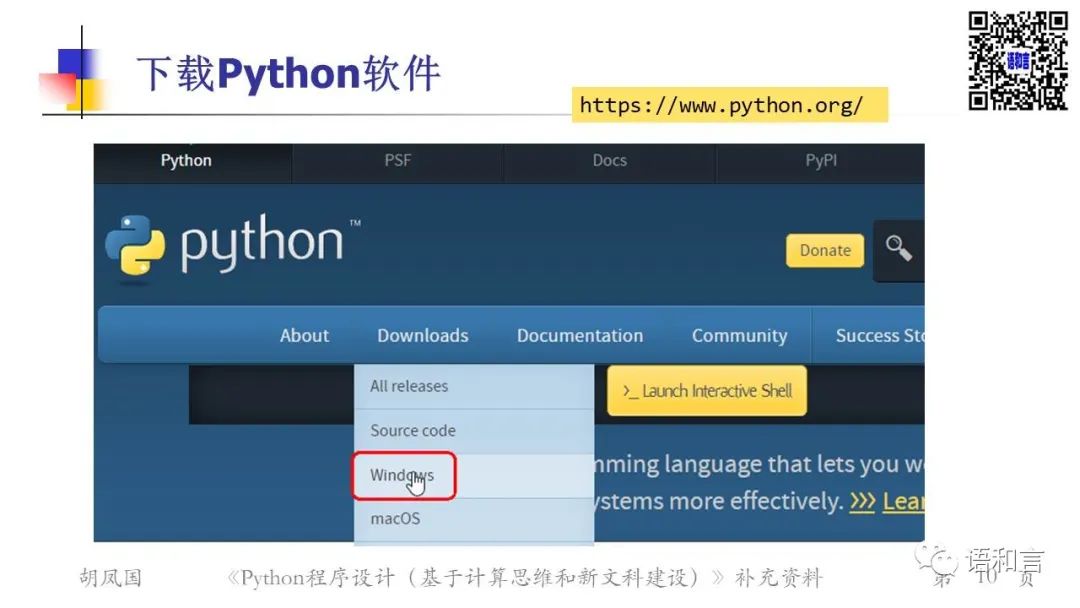Choose Windows in Downloads dropdown
1080x608 pixels.
(474, 476)
